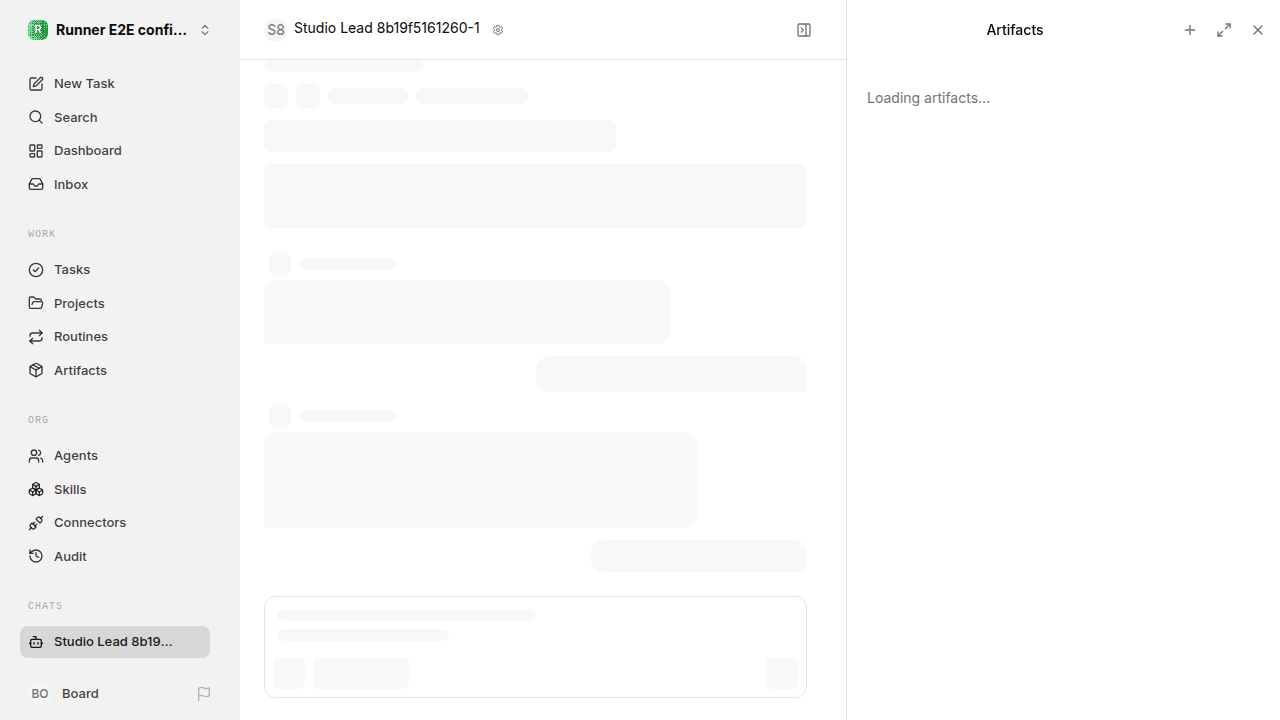Open the Dashboard grid icon
Image resolution: width=1280 pixels, height=720 pixels.
click(x=36, y=151)
